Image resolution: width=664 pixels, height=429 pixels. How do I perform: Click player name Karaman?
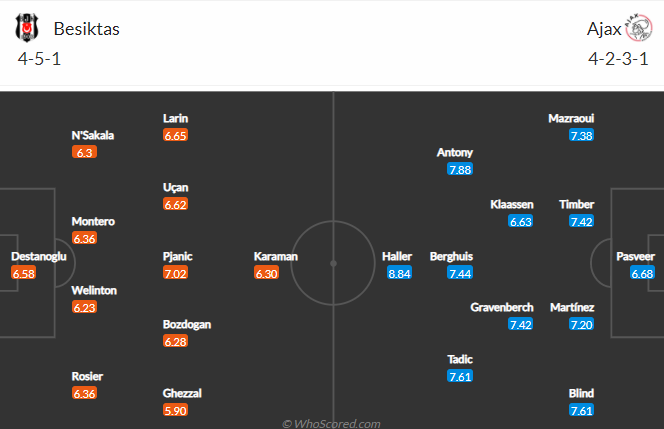coord(276,256)
